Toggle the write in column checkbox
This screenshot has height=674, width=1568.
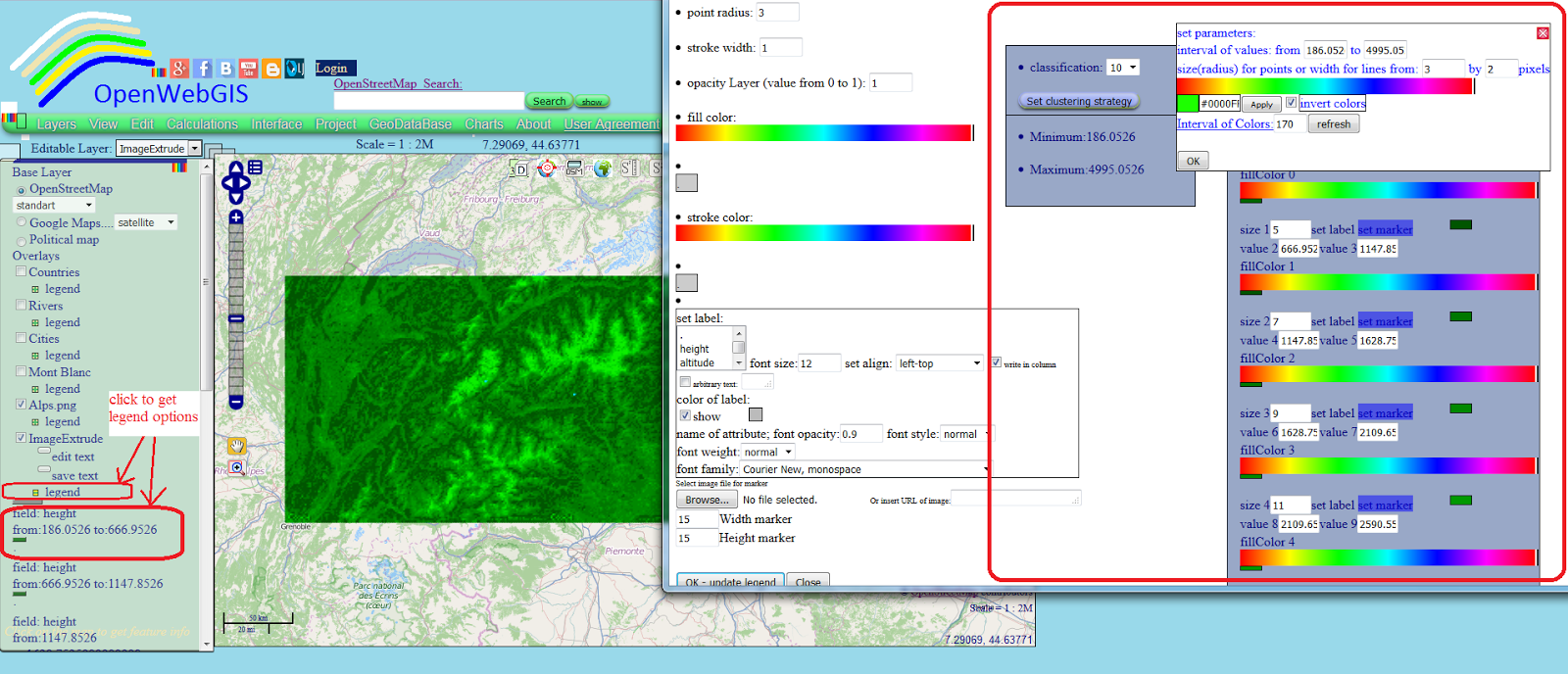pyautogui.click(x=996, y=362)
